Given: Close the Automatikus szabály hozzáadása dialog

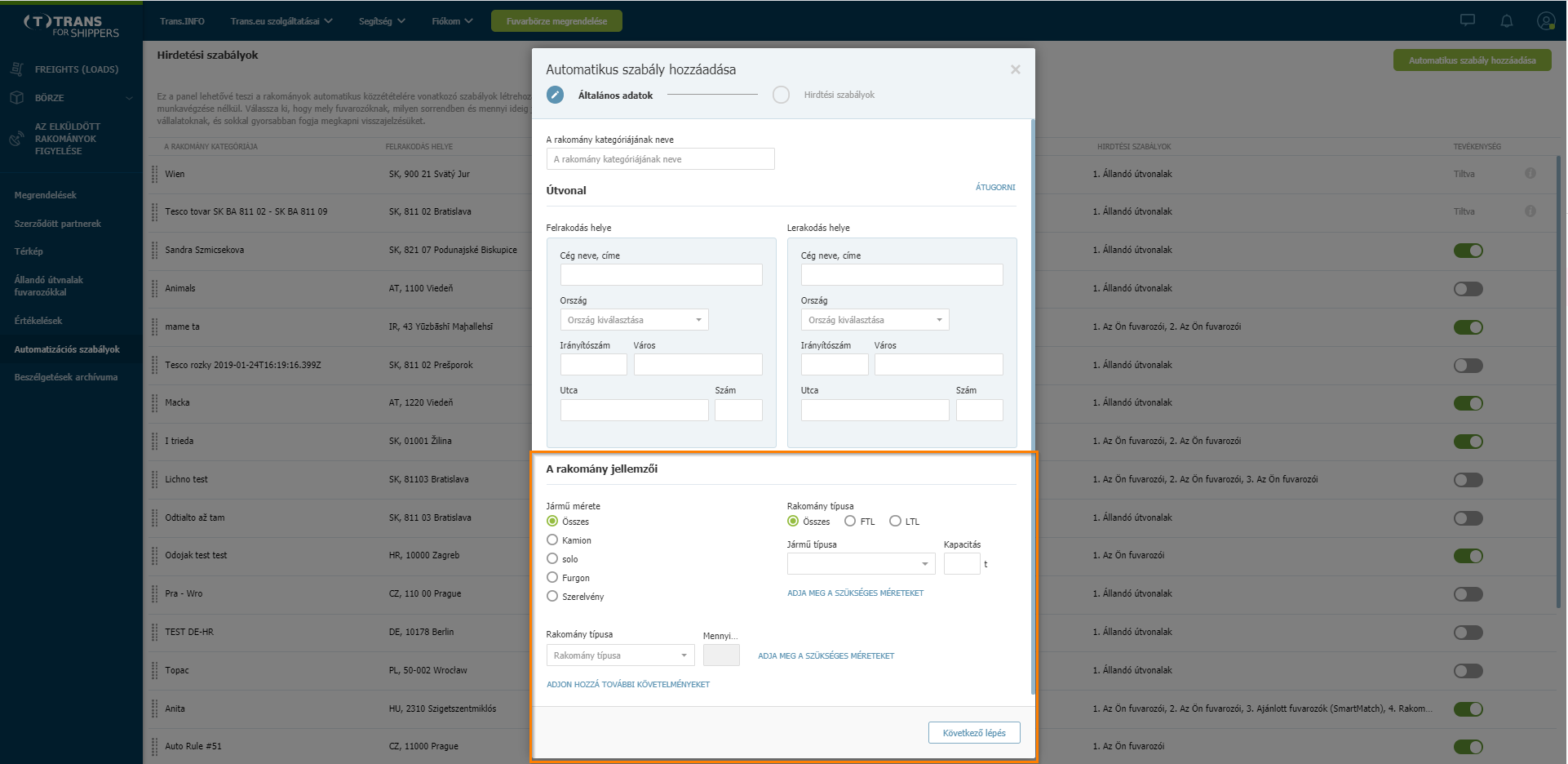Looking at the screenshot, I should [x=1015, y=69].
